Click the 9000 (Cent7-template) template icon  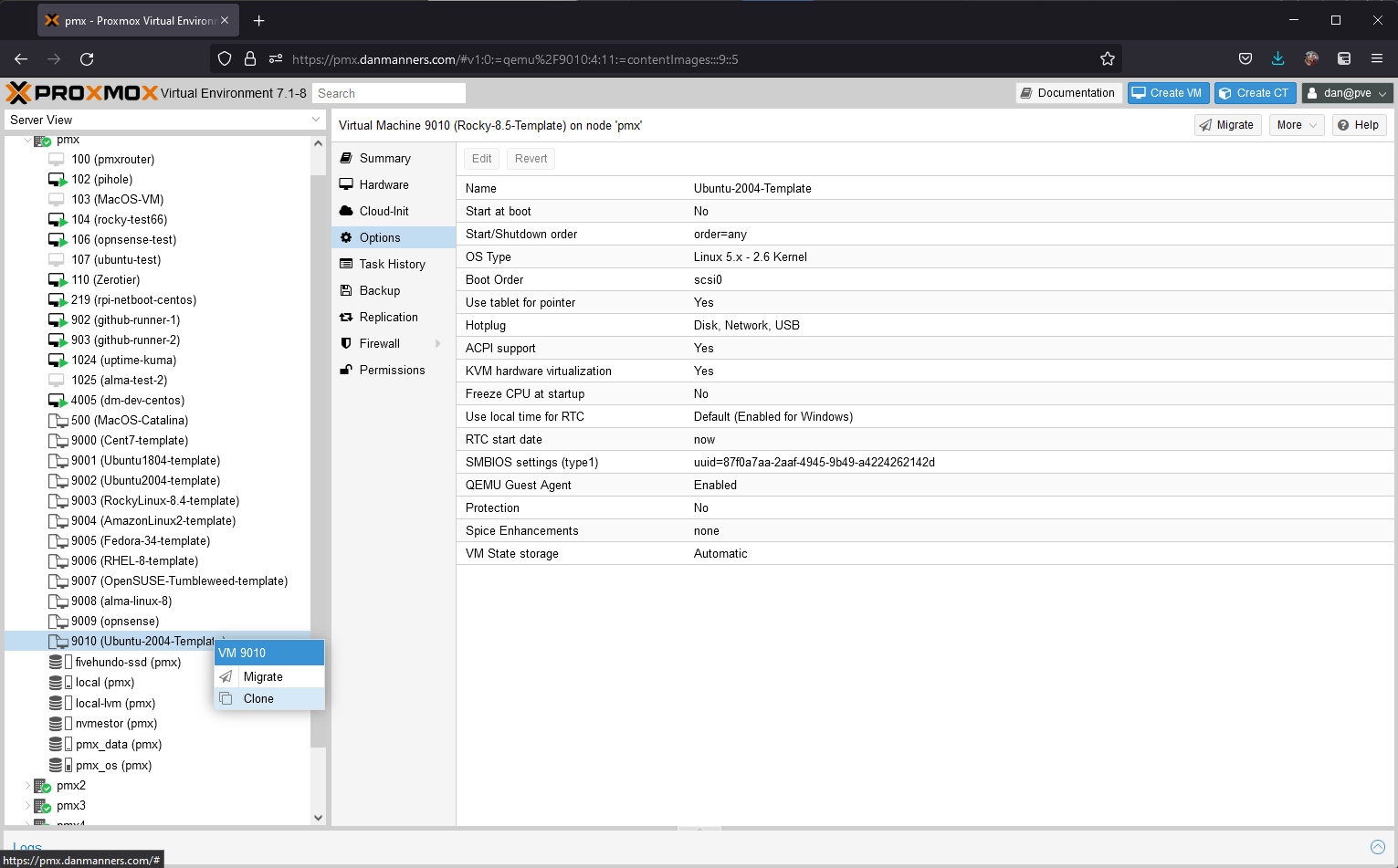(58, 440)
